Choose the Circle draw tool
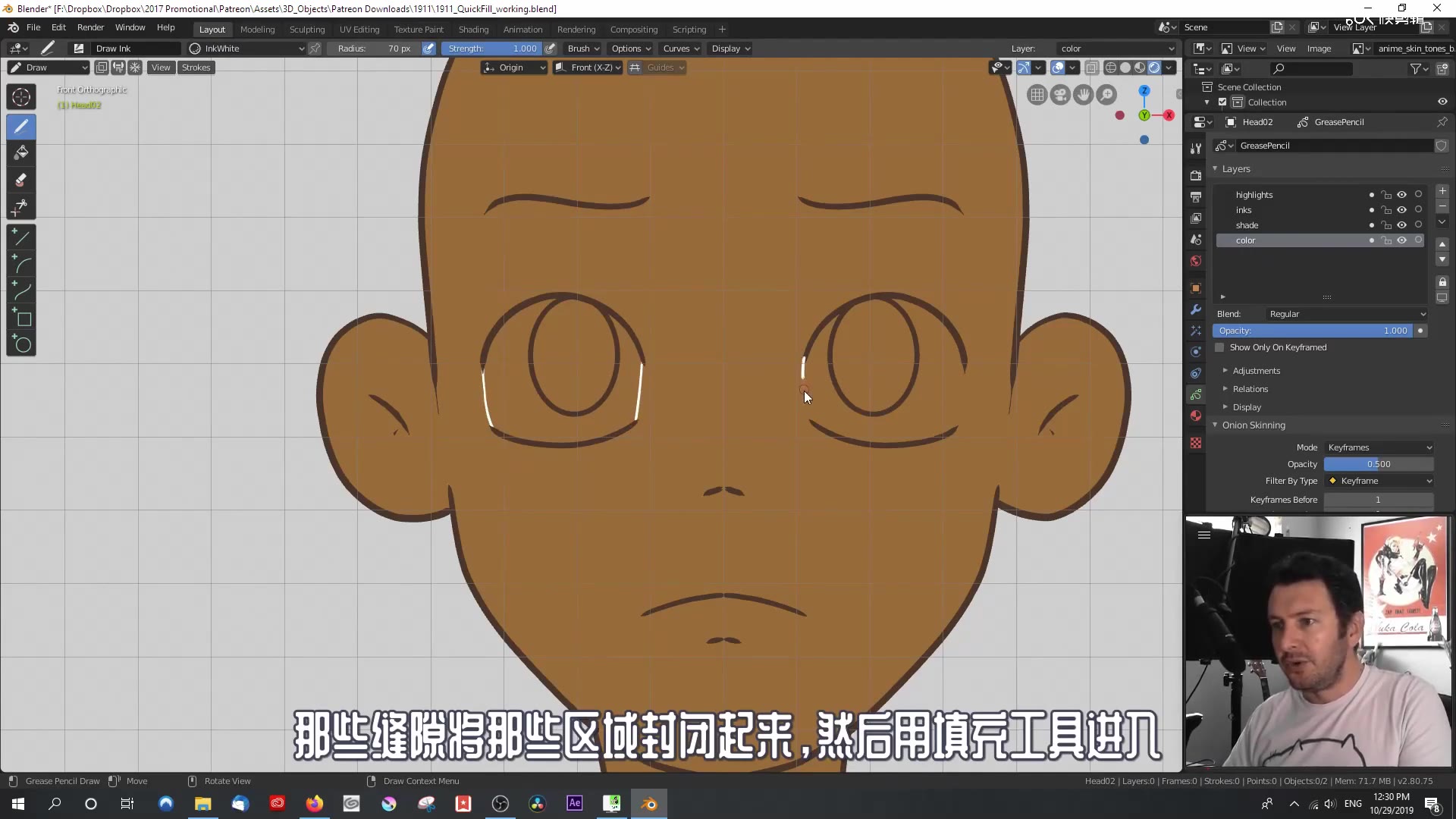 click(20, 345)
